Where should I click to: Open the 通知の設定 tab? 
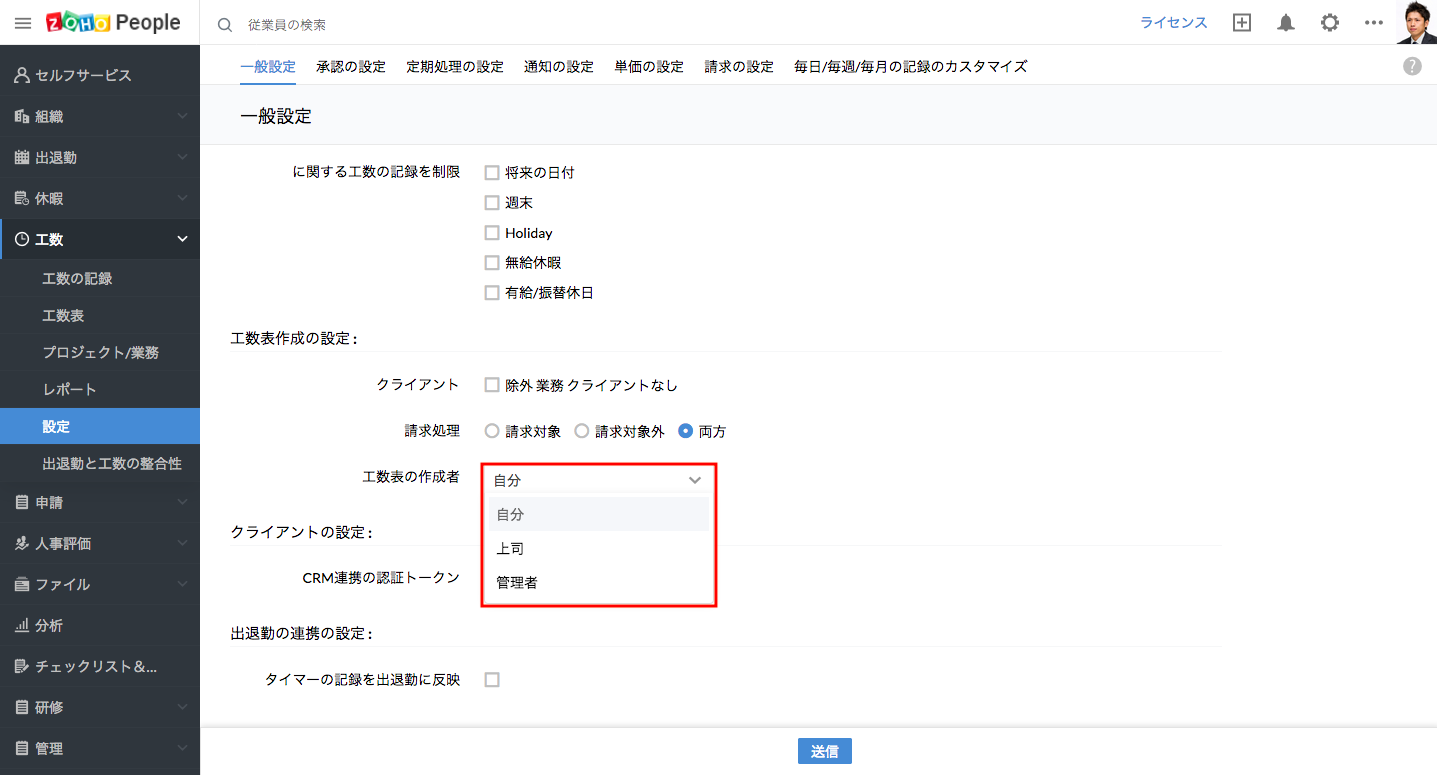[558, 67]
